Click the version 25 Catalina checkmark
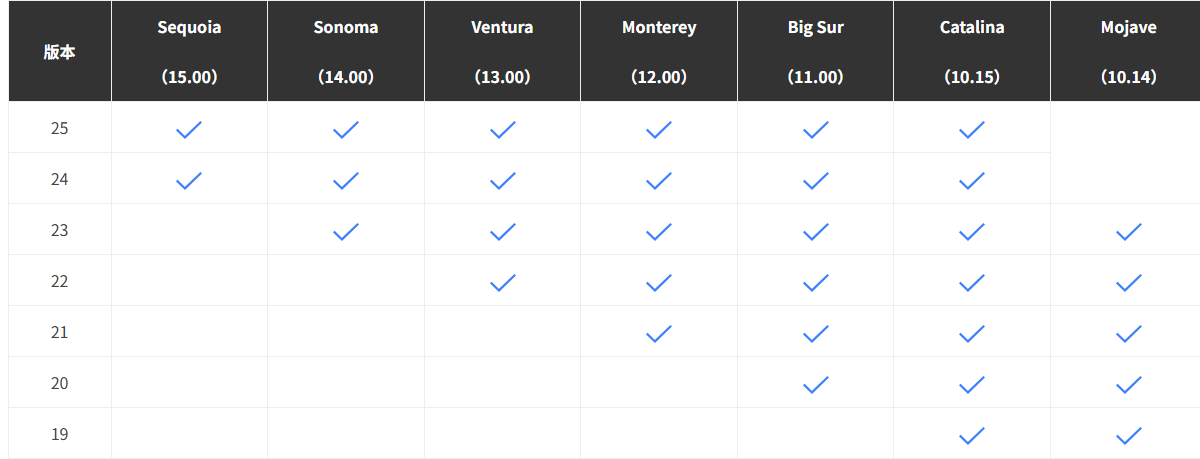 pos(972,129)
